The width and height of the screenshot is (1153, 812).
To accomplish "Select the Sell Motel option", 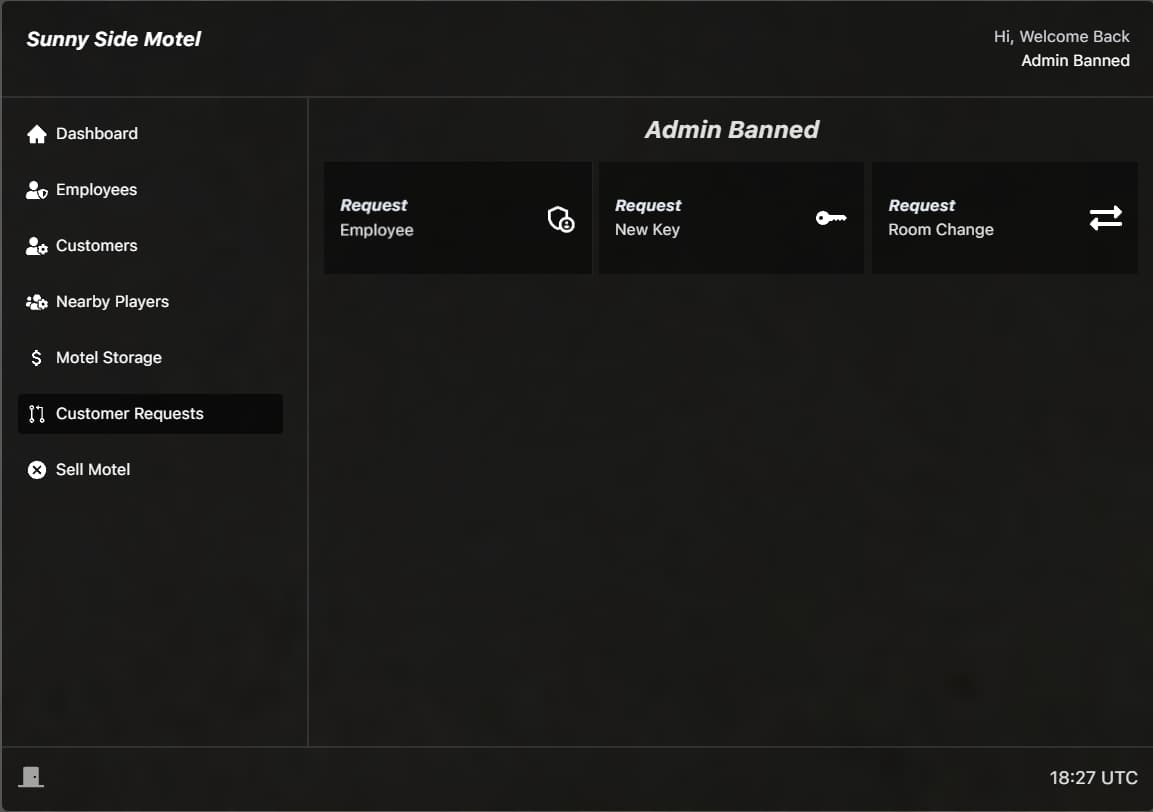I will (x=150, y=469).
